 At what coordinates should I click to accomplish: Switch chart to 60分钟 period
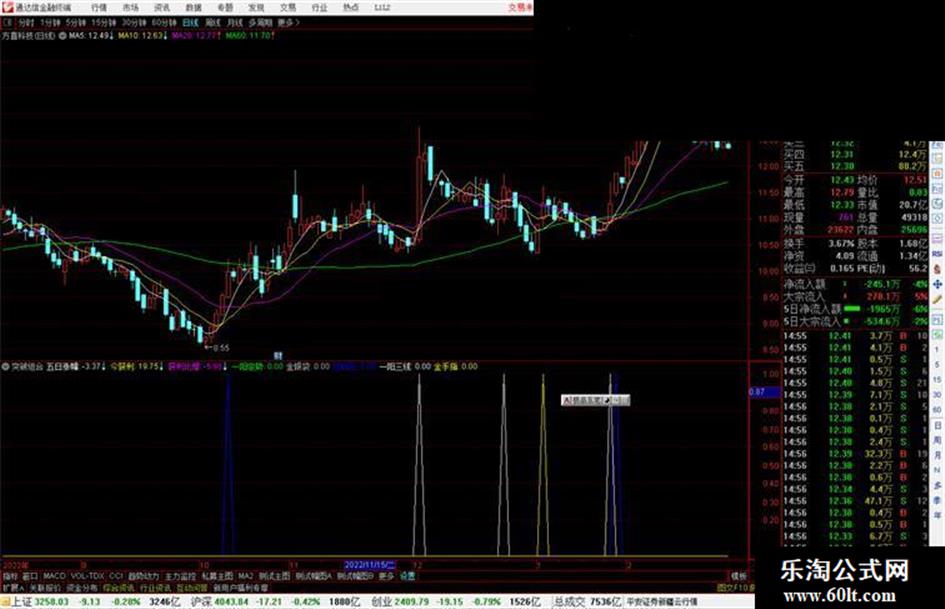(164, 23)
